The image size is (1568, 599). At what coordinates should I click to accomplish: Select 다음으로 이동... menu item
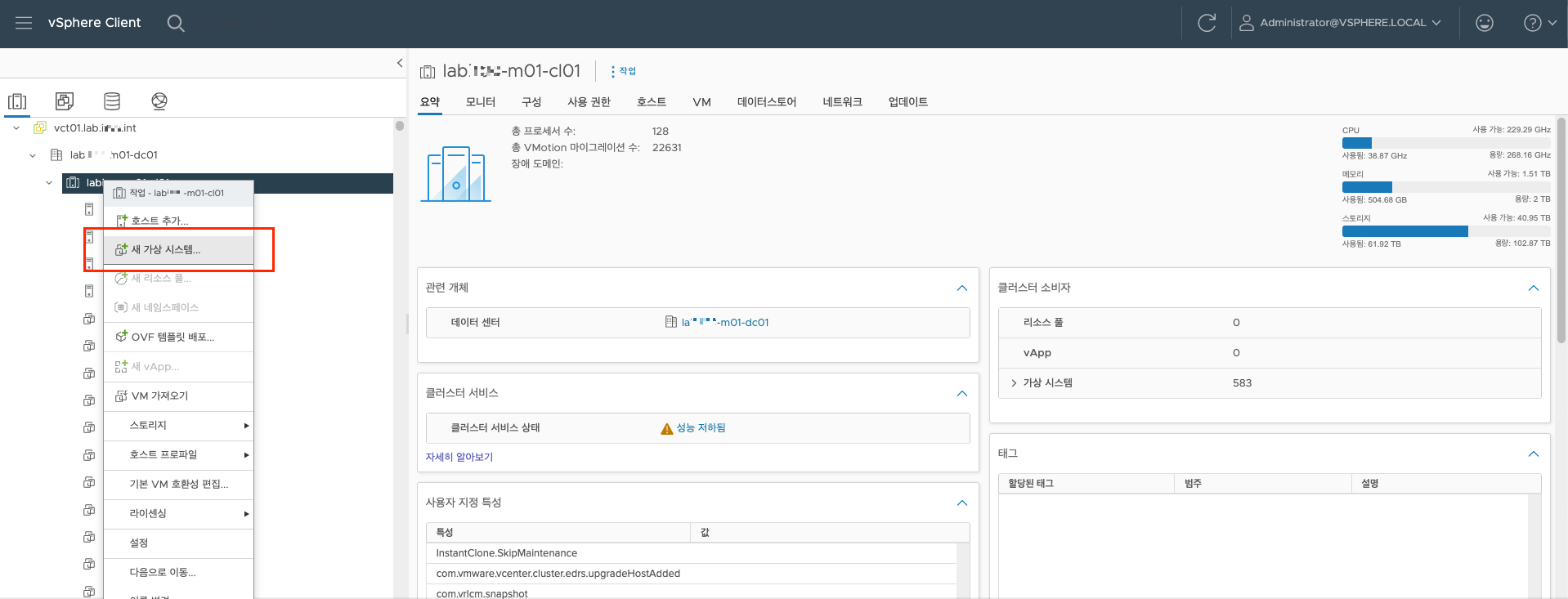pos(178,572)
